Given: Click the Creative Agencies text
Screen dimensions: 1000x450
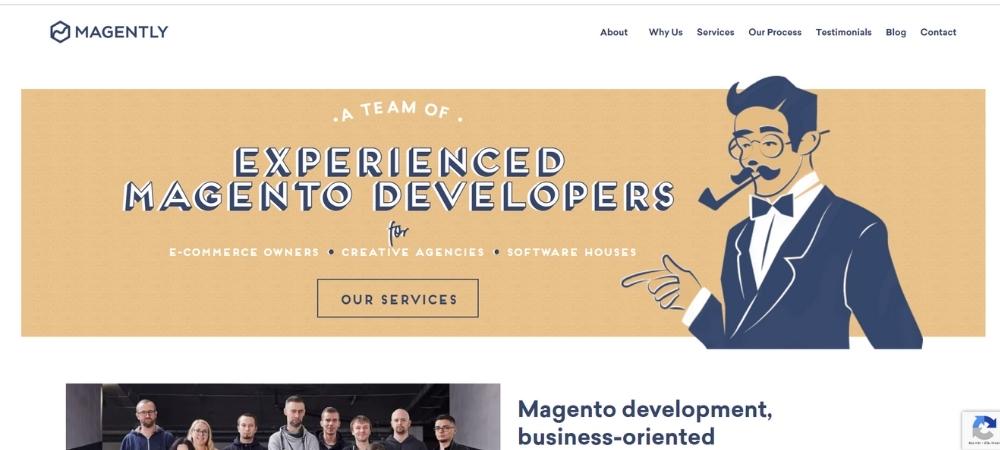Looking at the screenshot, I should pos(413,252).
